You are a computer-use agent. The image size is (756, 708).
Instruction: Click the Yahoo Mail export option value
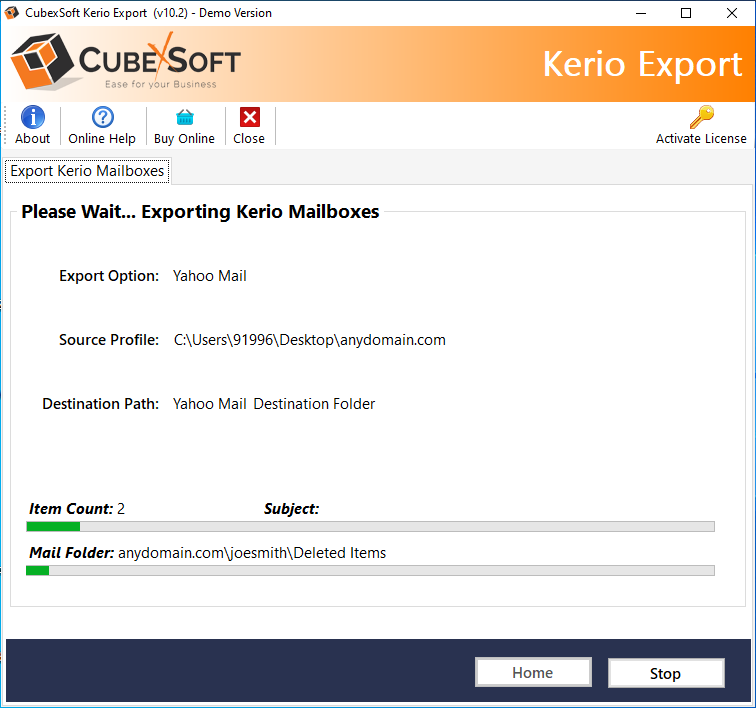[x=209, y=276]
